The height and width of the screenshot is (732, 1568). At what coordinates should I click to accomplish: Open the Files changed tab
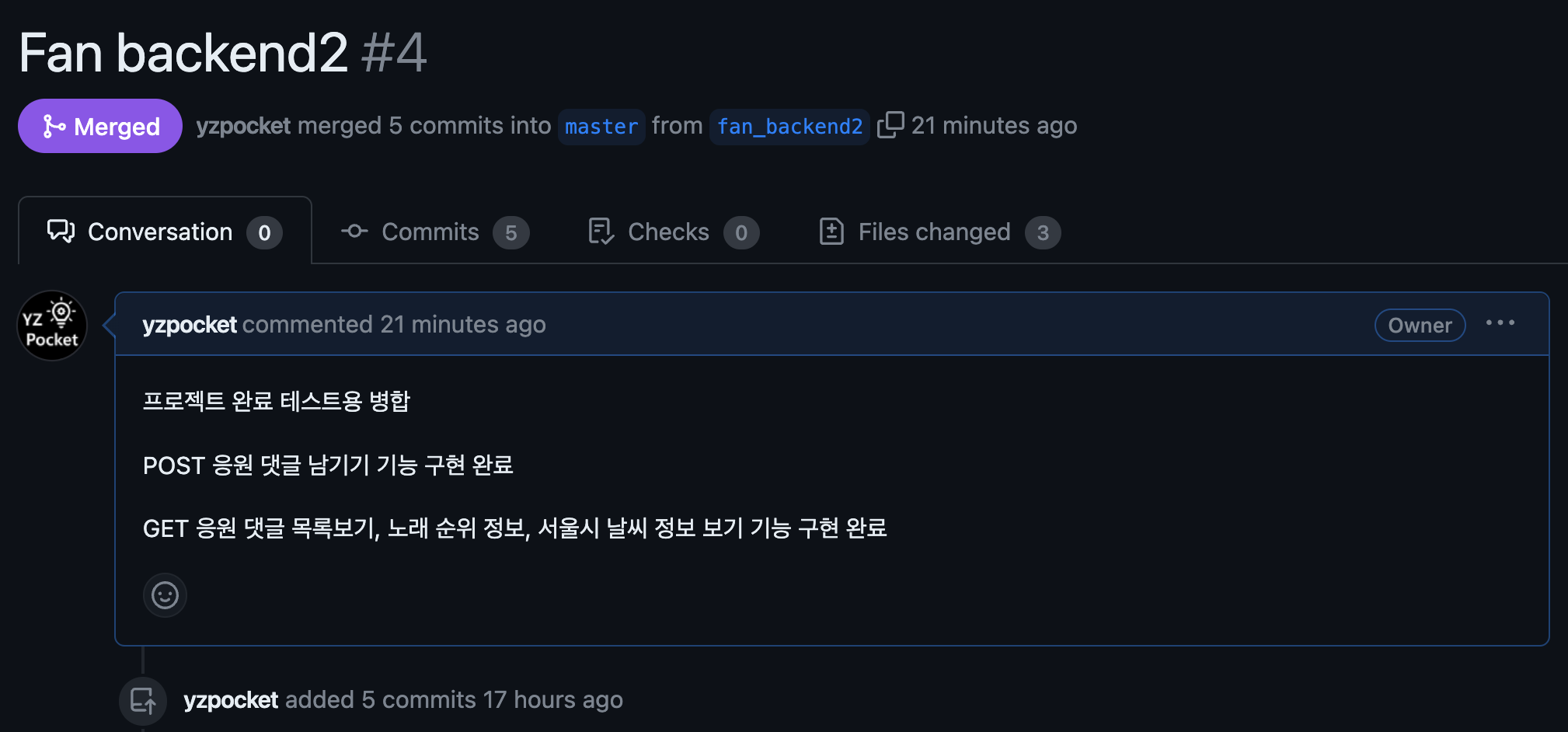point(940,232)
